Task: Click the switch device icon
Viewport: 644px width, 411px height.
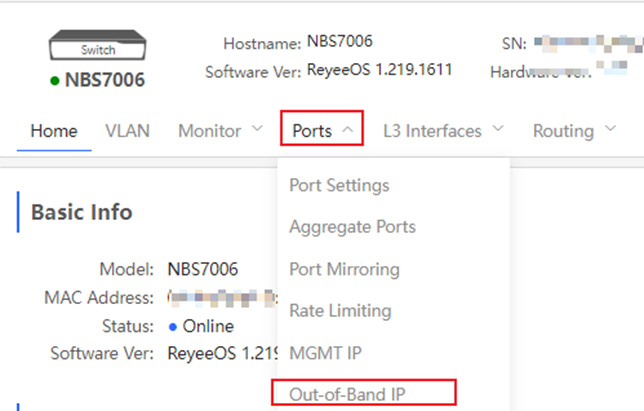Action: coord(98,47)
